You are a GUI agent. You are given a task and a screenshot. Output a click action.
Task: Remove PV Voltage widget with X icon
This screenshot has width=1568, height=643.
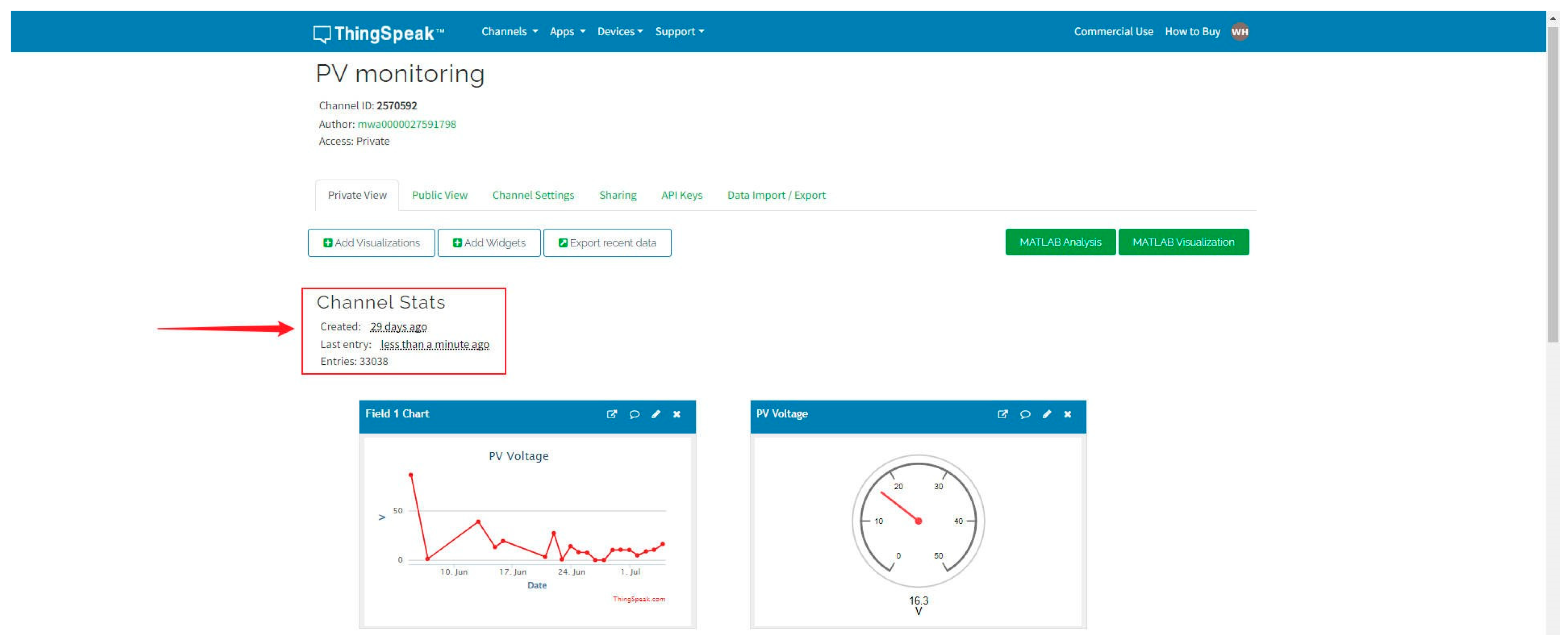[1067, 414]
